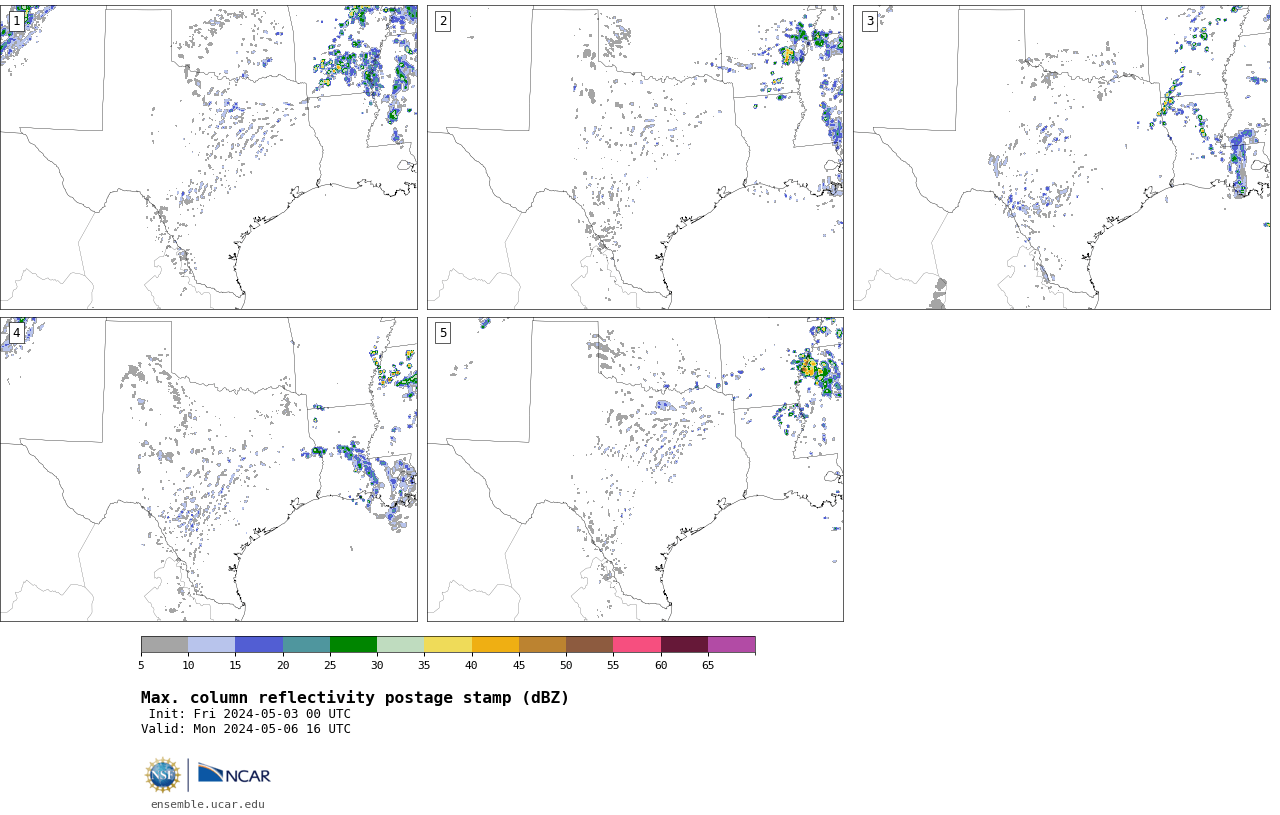Click the NCAR logo
The width and height of the screenshot is (1280, 815).
click(x=234, y=775)
